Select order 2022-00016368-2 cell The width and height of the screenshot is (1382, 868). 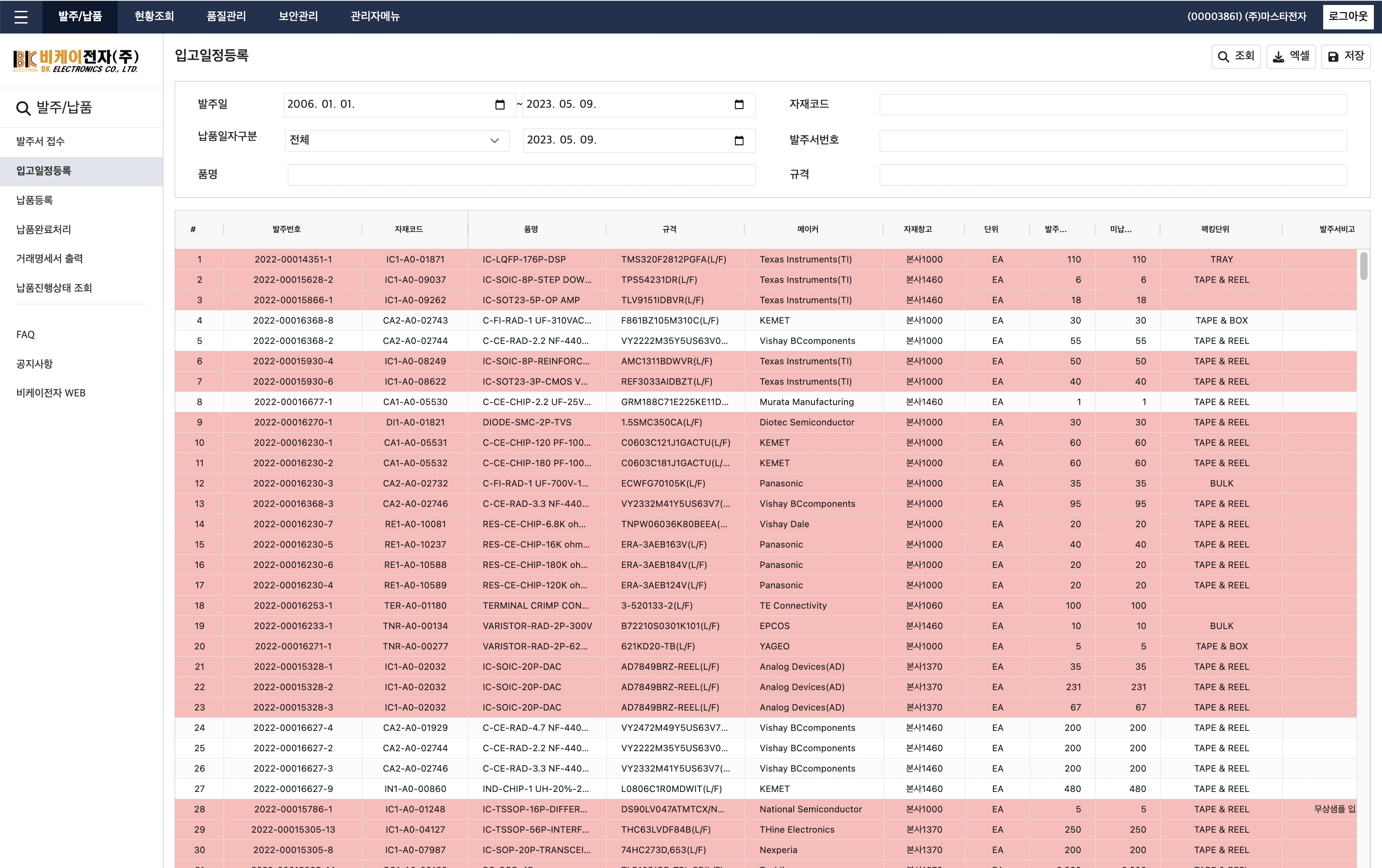[293, 341]
